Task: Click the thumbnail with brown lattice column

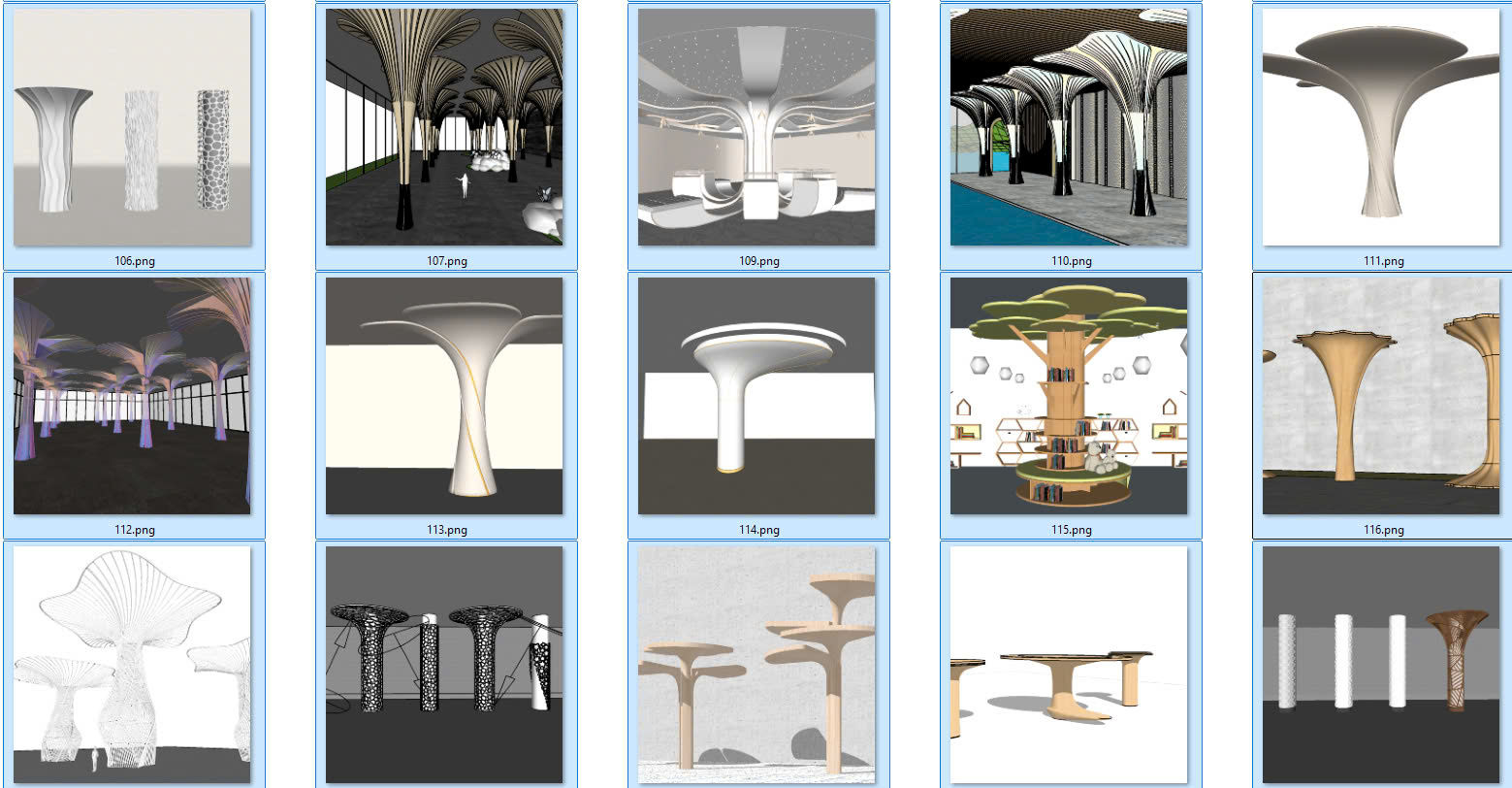Action: click(1381, 665)
